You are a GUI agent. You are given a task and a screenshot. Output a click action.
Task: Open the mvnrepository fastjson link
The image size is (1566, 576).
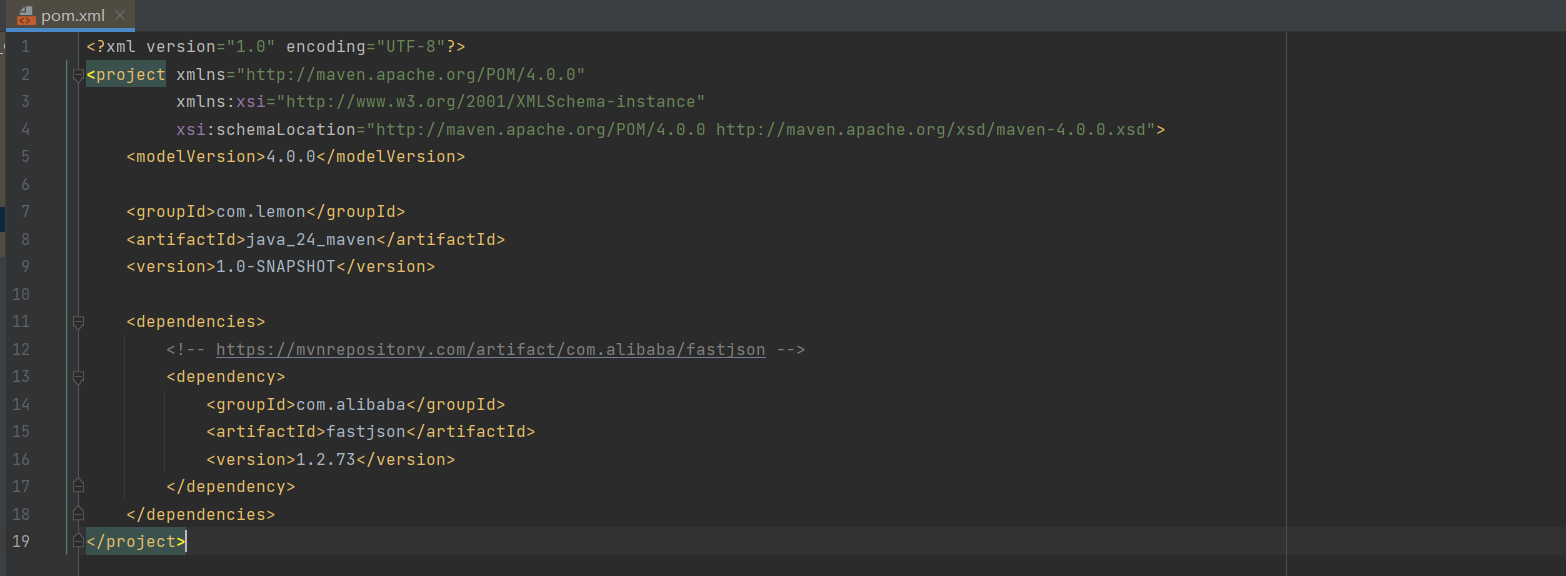[x=490, y=349]
